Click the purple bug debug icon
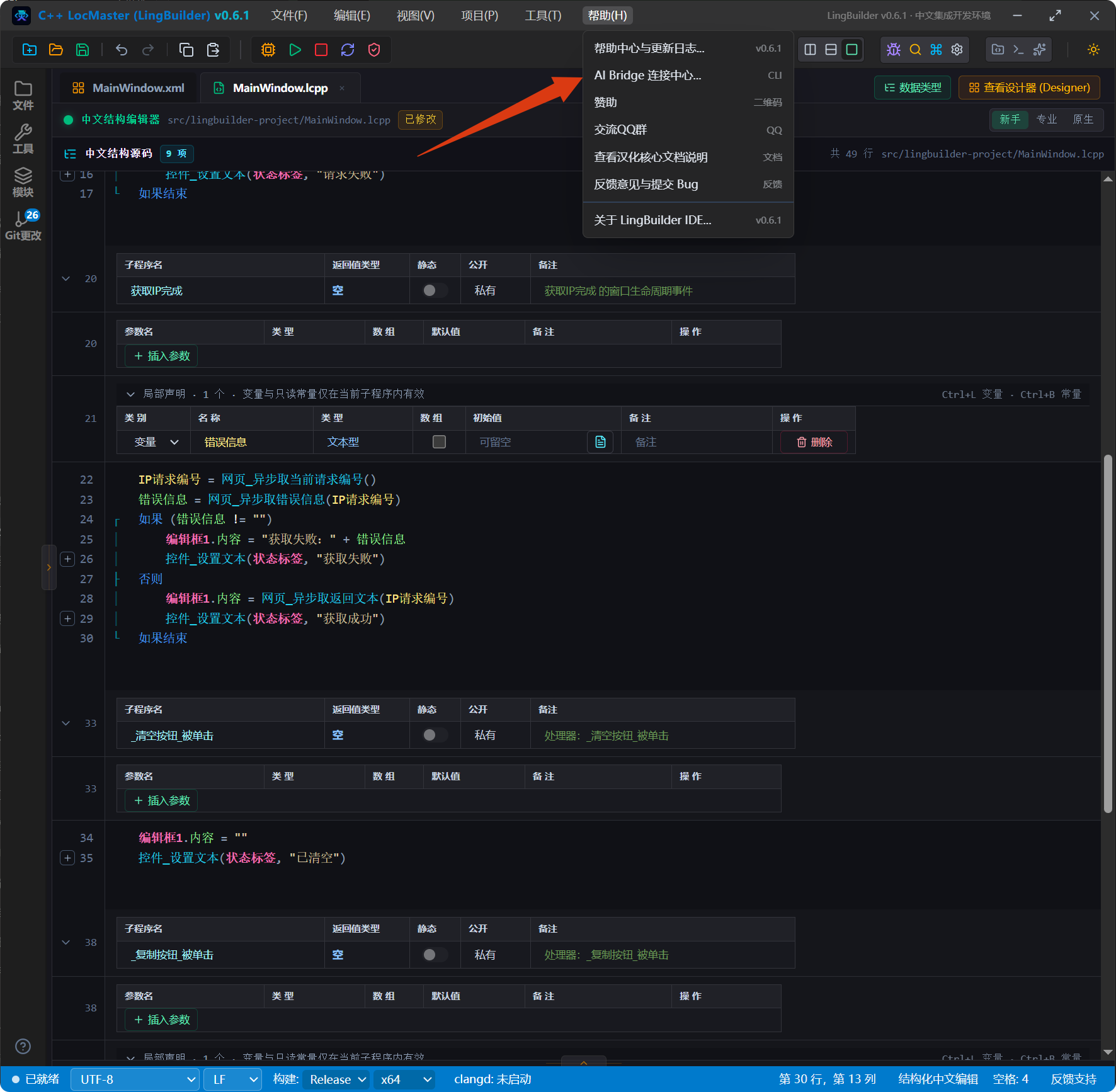 (894, 50)
